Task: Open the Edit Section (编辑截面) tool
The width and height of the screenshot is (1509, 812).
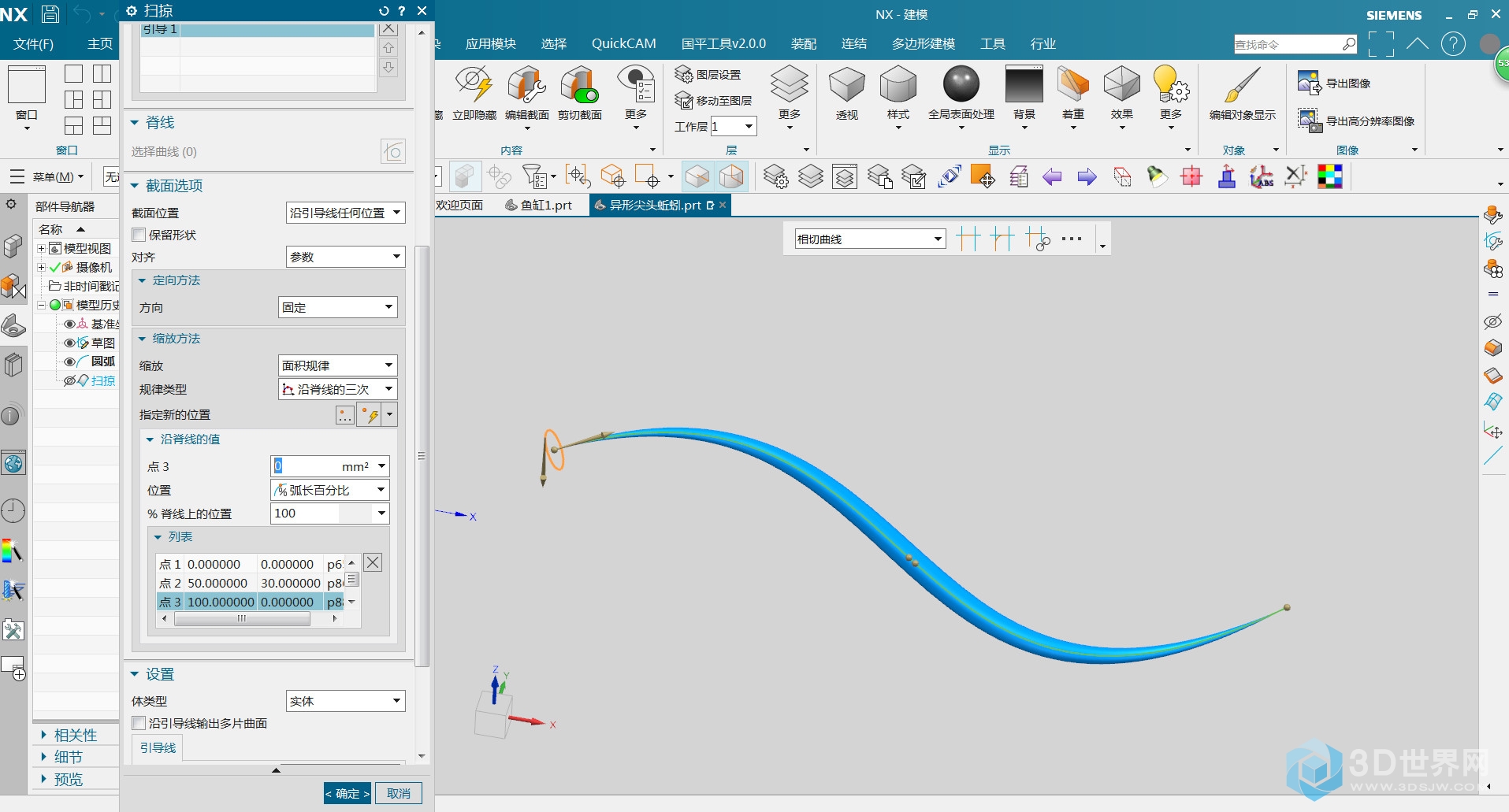Action: (526, 85)
